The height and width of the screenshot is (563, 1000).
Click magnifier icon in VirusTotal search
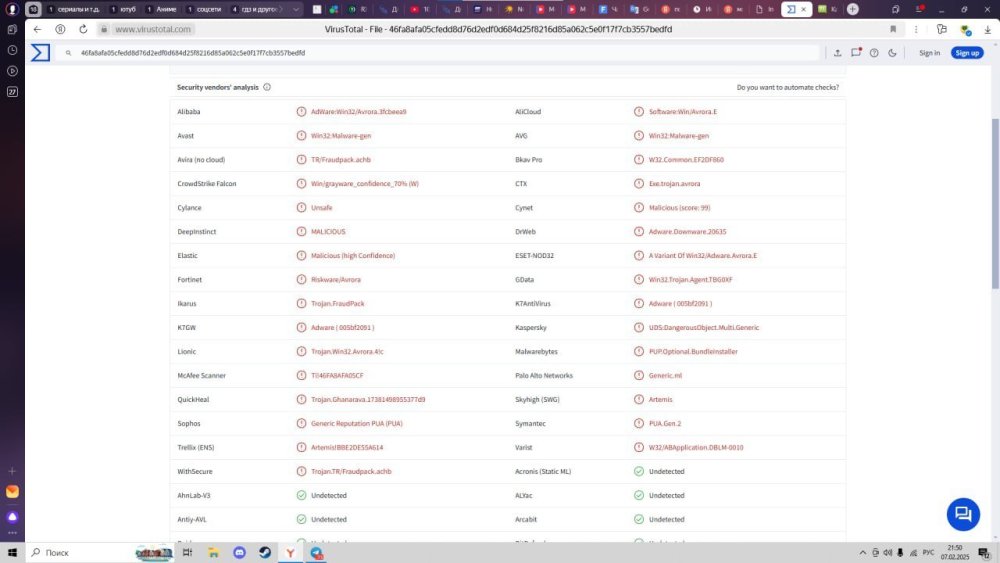[68, 53]
